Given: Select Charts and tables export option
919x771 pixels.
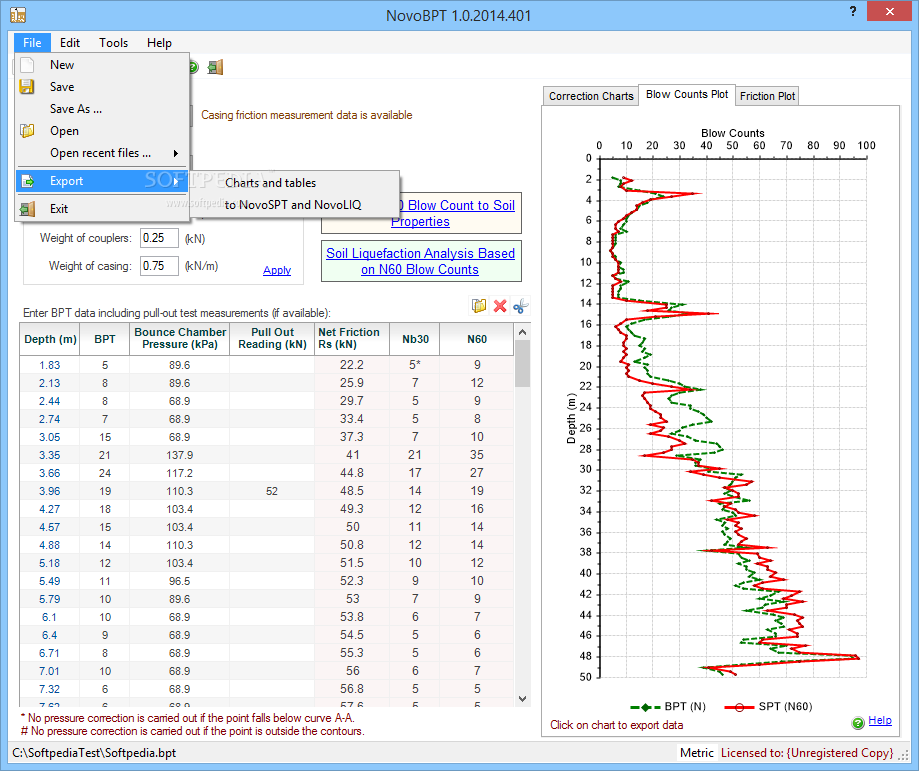Looking at the screenshot, I should click(270, 183).
